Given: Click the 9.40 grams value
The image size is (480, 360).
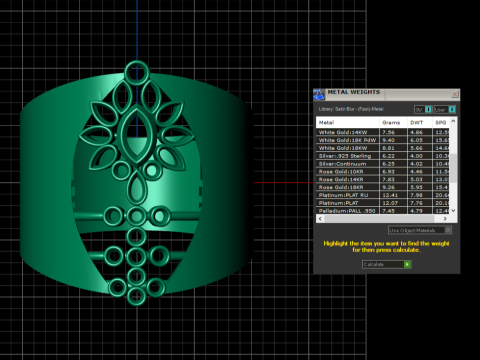Looking at the screenshot, I should click(x=389, y=140).
